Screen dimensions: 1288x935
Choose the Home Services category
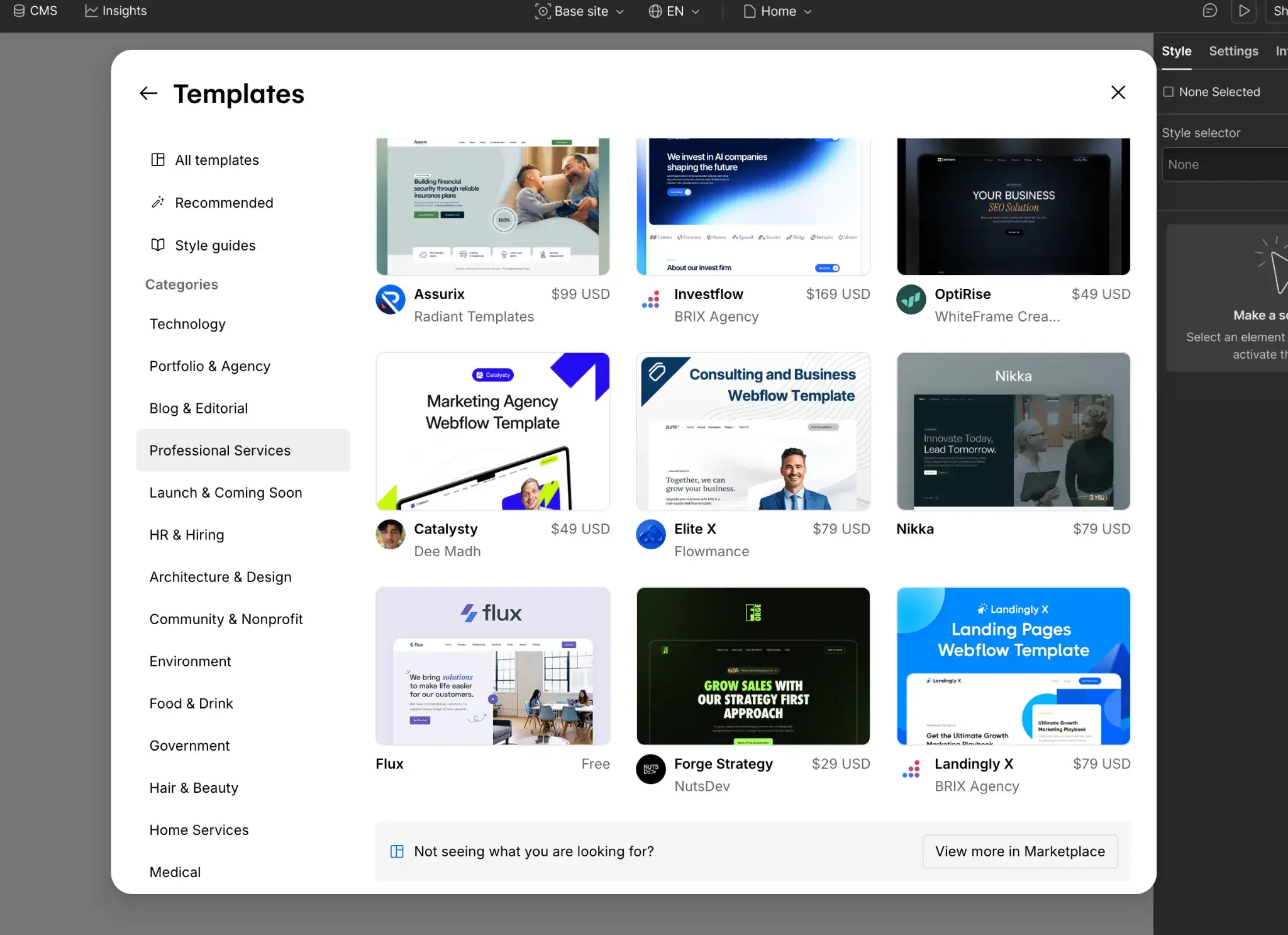(x=243, y=830)
